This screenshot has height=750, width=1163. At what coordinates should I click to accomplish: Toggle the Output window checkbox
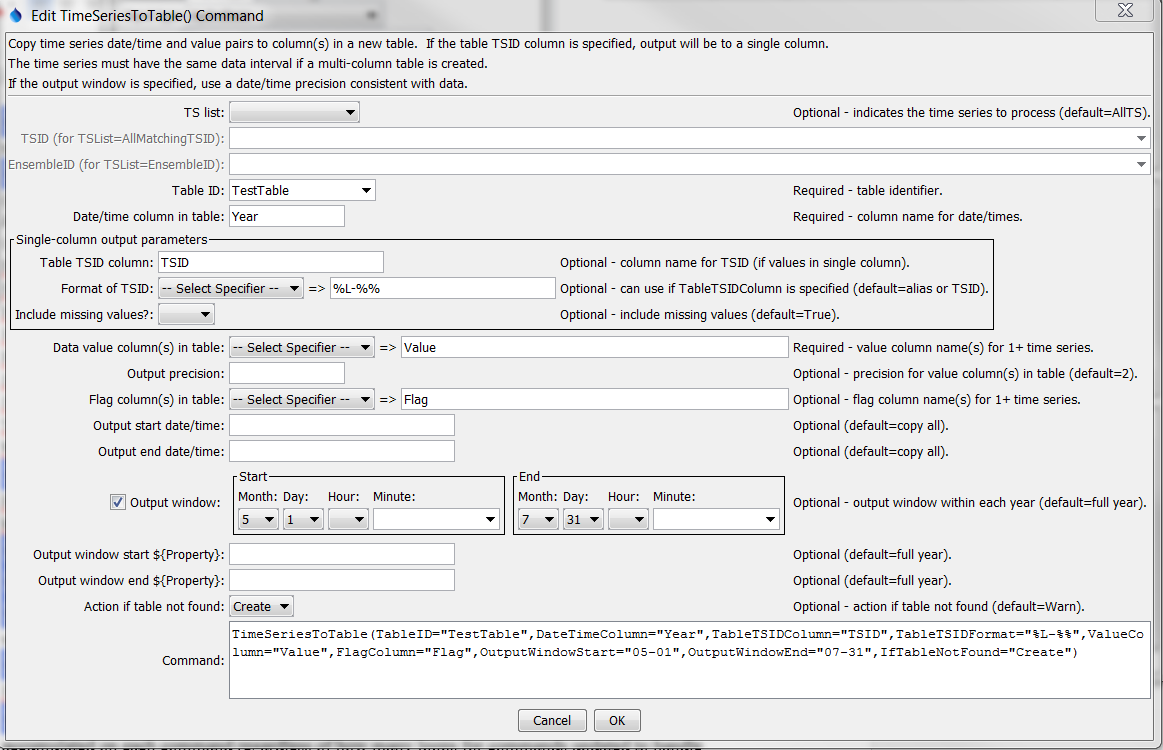pyautogui.click(x=118, y=502)
